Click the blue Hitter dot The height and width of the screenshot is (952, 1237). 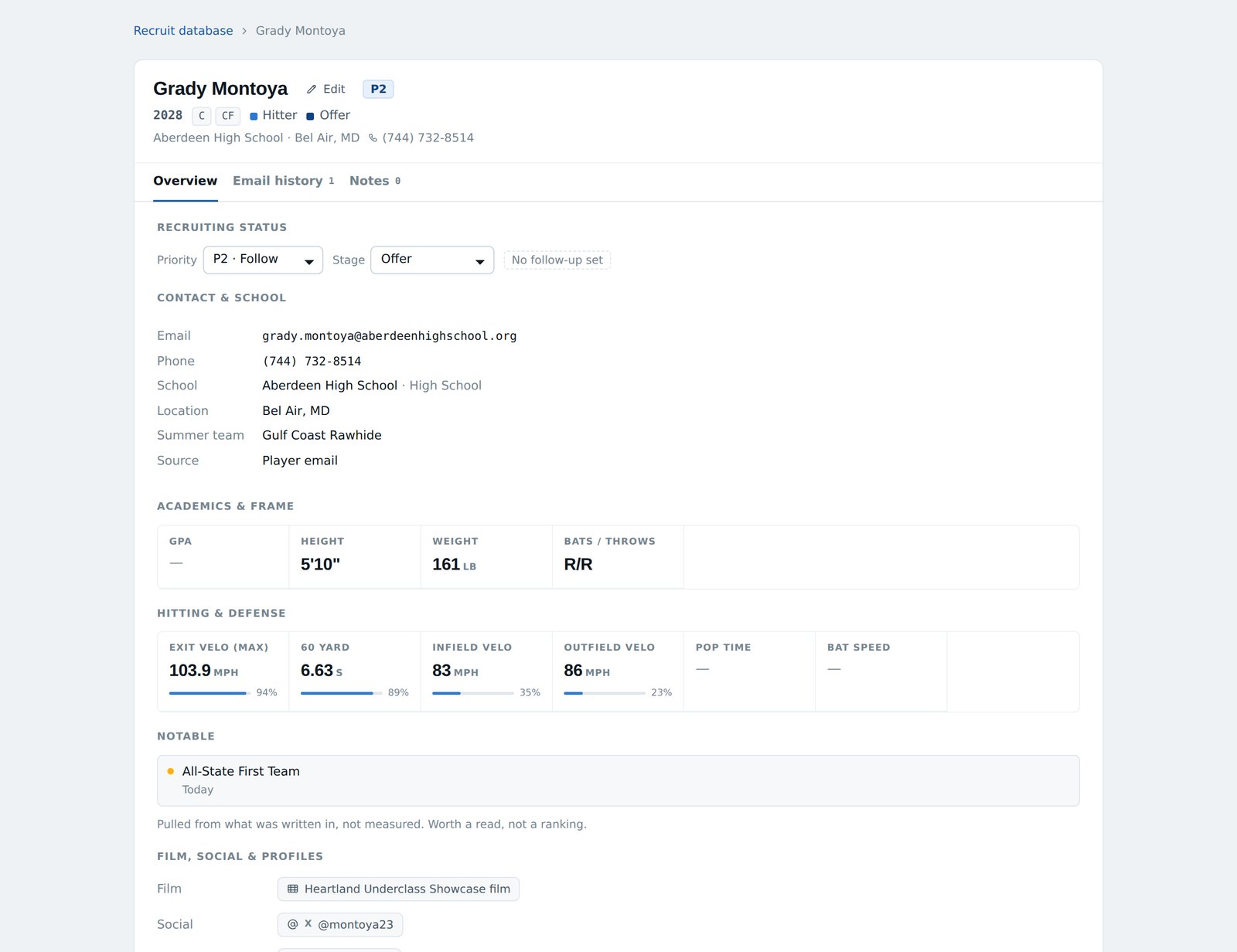pyautogui.click(x=254, y=116)
